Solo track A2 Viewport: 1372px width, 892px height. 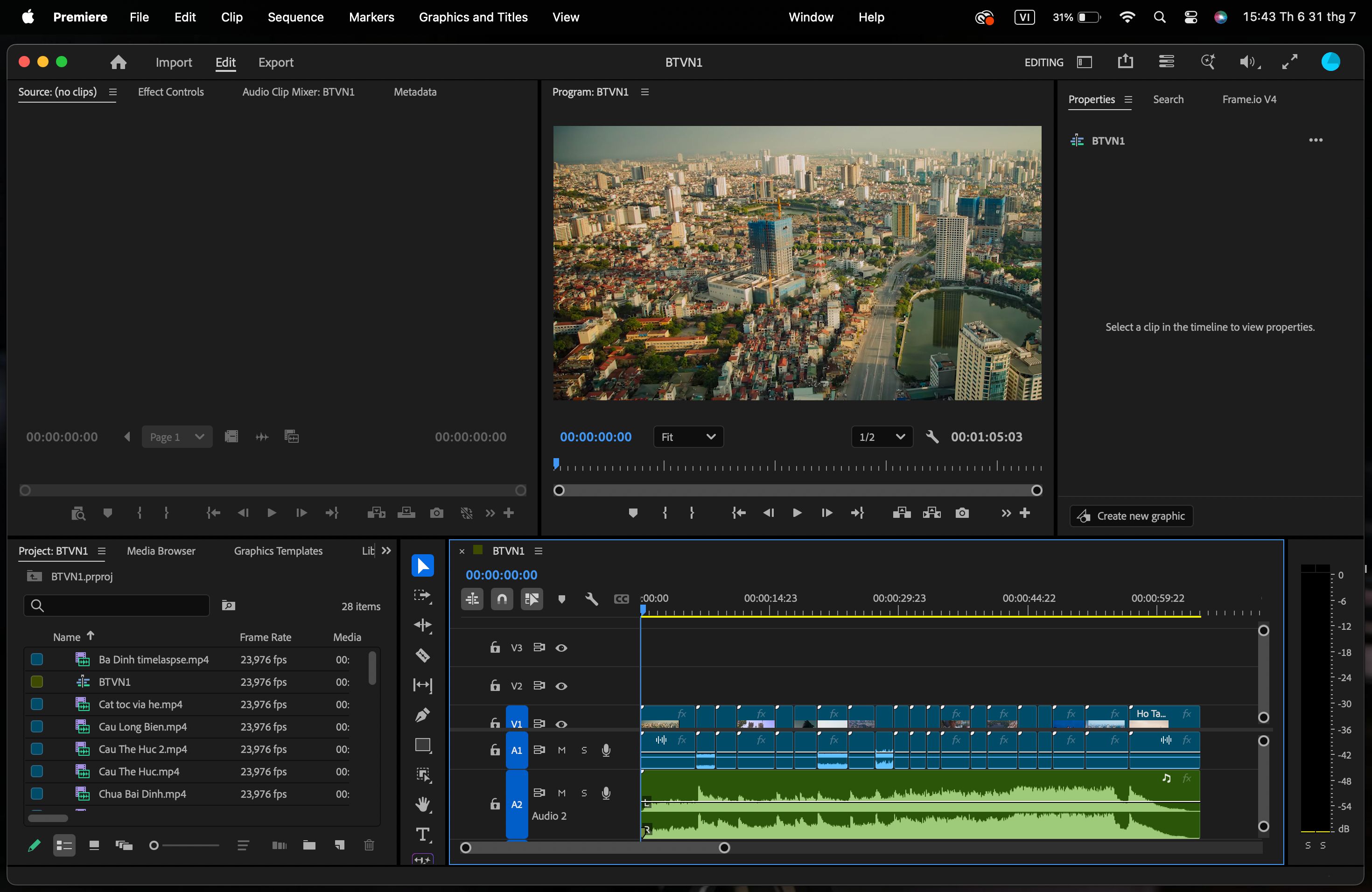click(x=584, y=793)
